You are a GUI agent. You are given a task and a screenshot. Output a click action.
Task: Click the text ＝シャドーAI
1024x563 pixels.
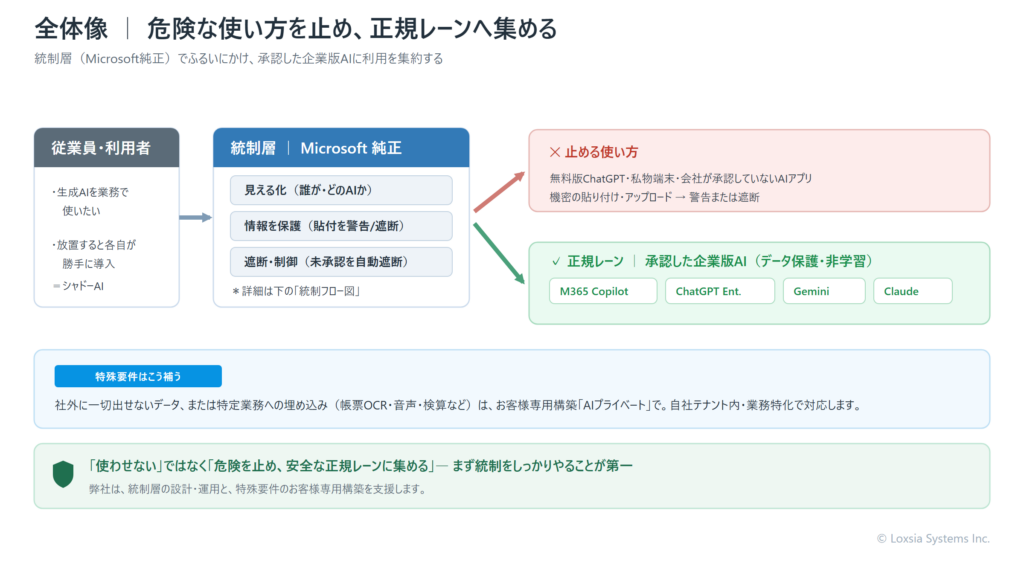click(78, 286)
